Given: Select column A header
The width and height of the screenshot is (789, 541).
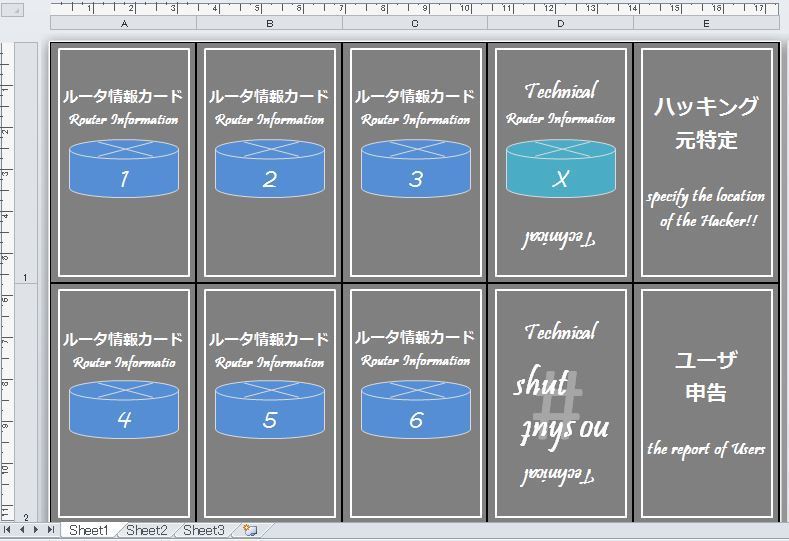Looking at the screenshot, I should pos(124,23).
